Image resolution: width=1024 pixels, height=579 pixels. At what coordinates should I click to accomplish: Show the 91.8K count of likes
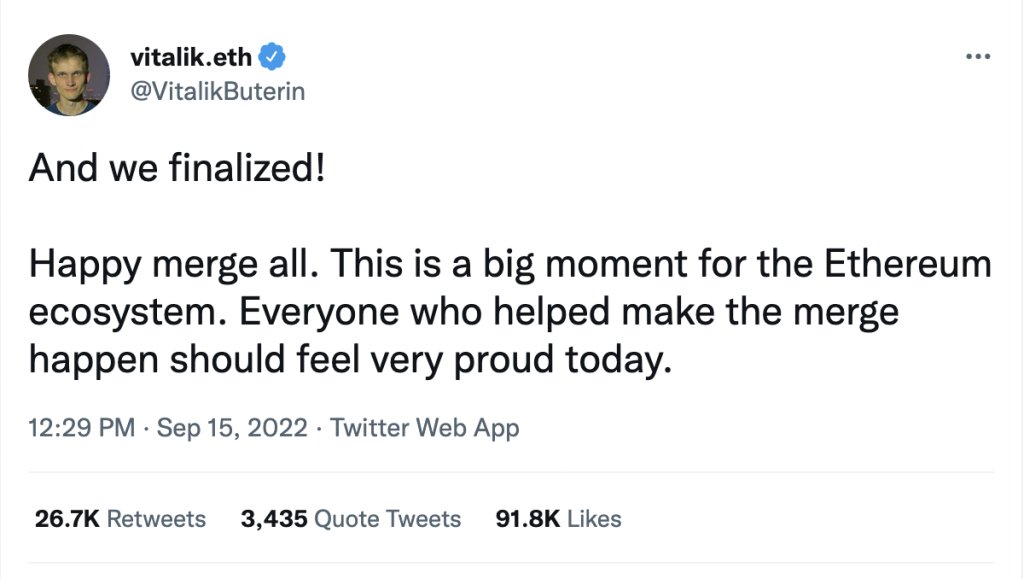[x=528, y=519]
